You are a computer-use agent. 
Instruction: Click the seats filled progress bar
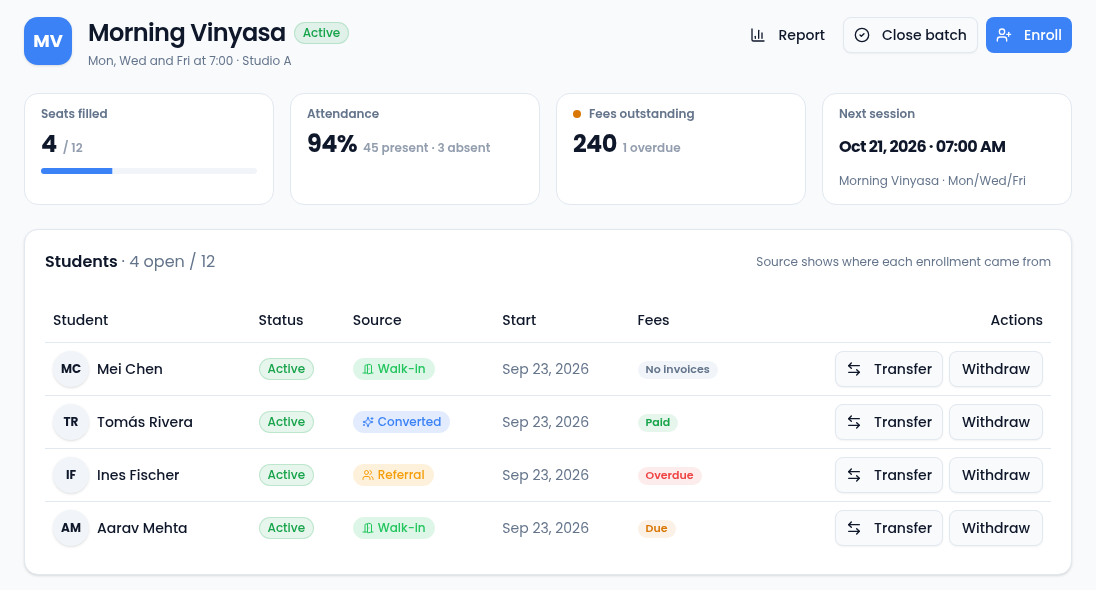[149, 171]
